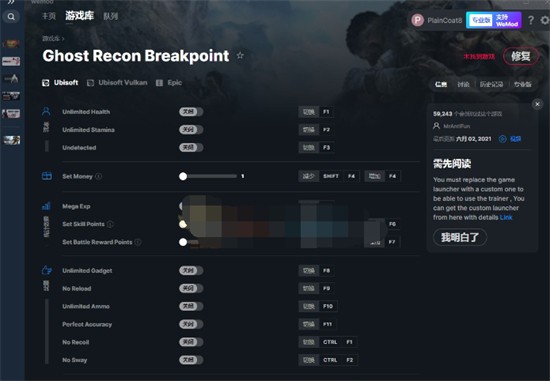This screenshot has height=381, width=550.
Task: Play the video icon beside update date
Action: click(x=502, y=139)
